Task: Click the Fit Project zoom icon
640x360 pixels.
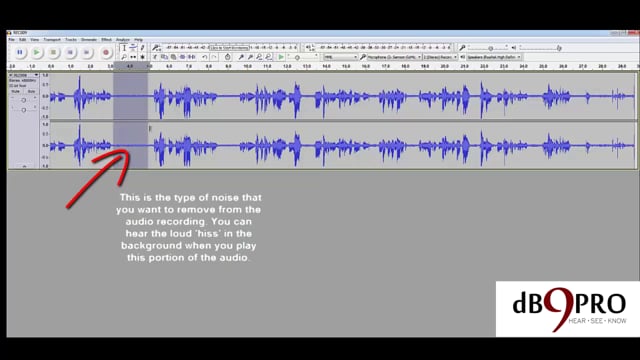Action: [268, 57]
